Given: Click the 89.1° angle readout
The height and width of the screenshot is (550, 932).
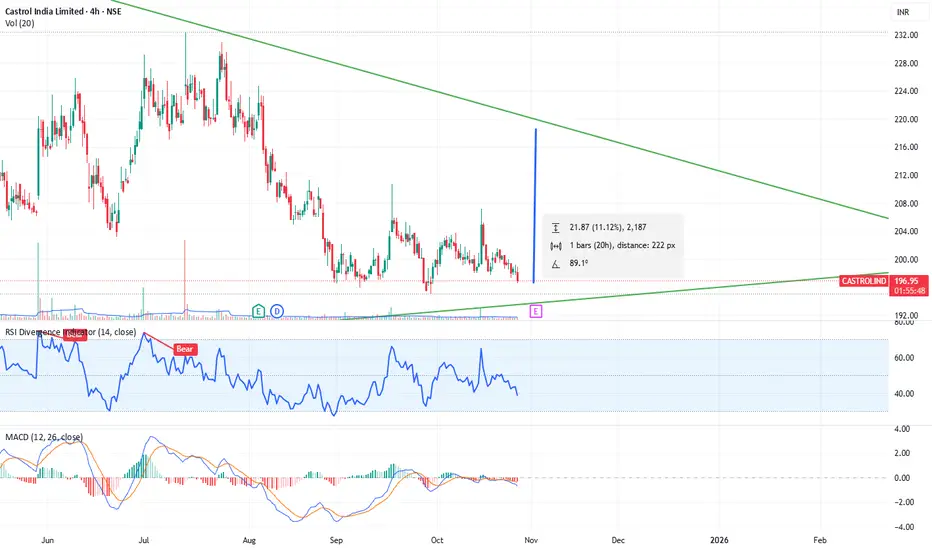Looking at the screenshot, I should tap(578, 263).
